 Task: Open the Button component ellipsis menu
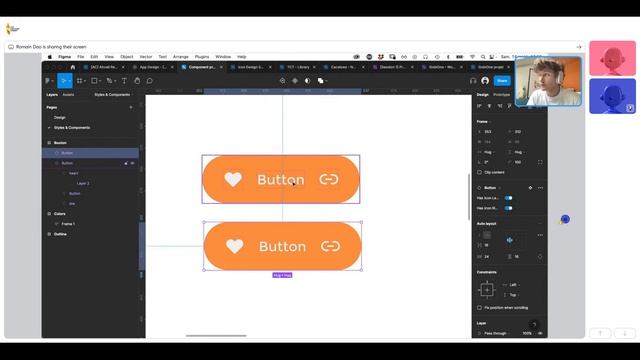pyautogui.click(x=540, y=188)
